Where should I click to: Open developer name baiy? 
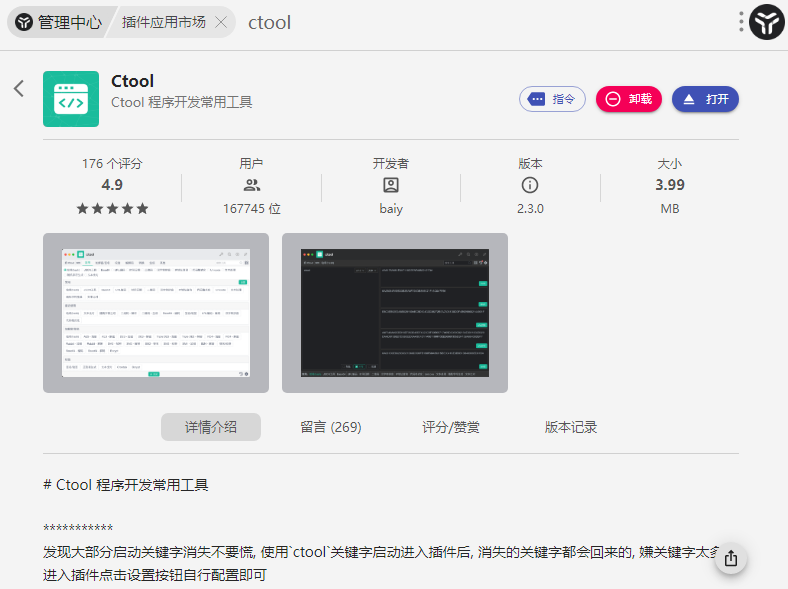(x=391, y=209)
